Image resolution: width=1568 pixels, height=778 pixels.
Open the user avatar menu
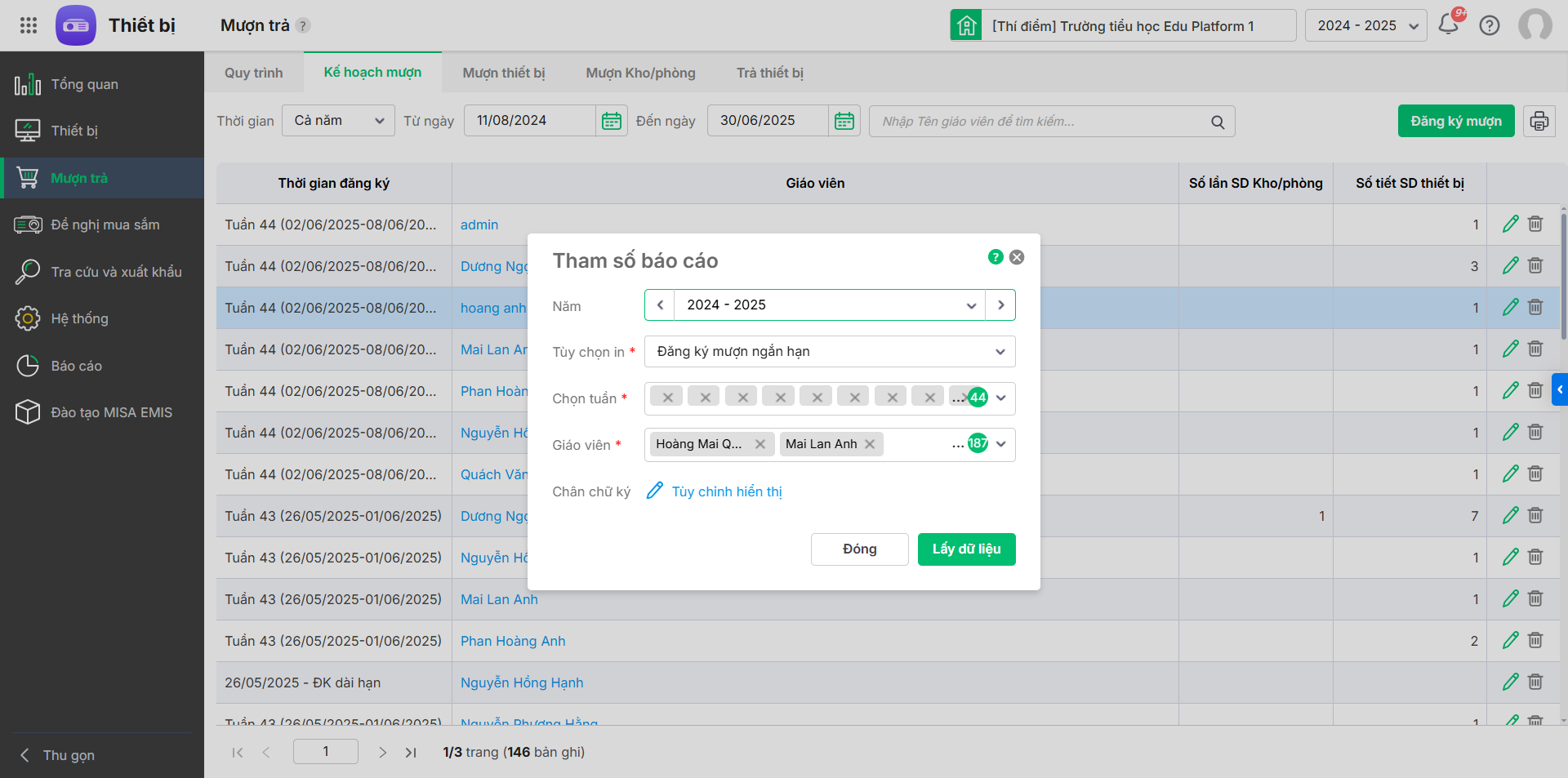[1535, 25]
